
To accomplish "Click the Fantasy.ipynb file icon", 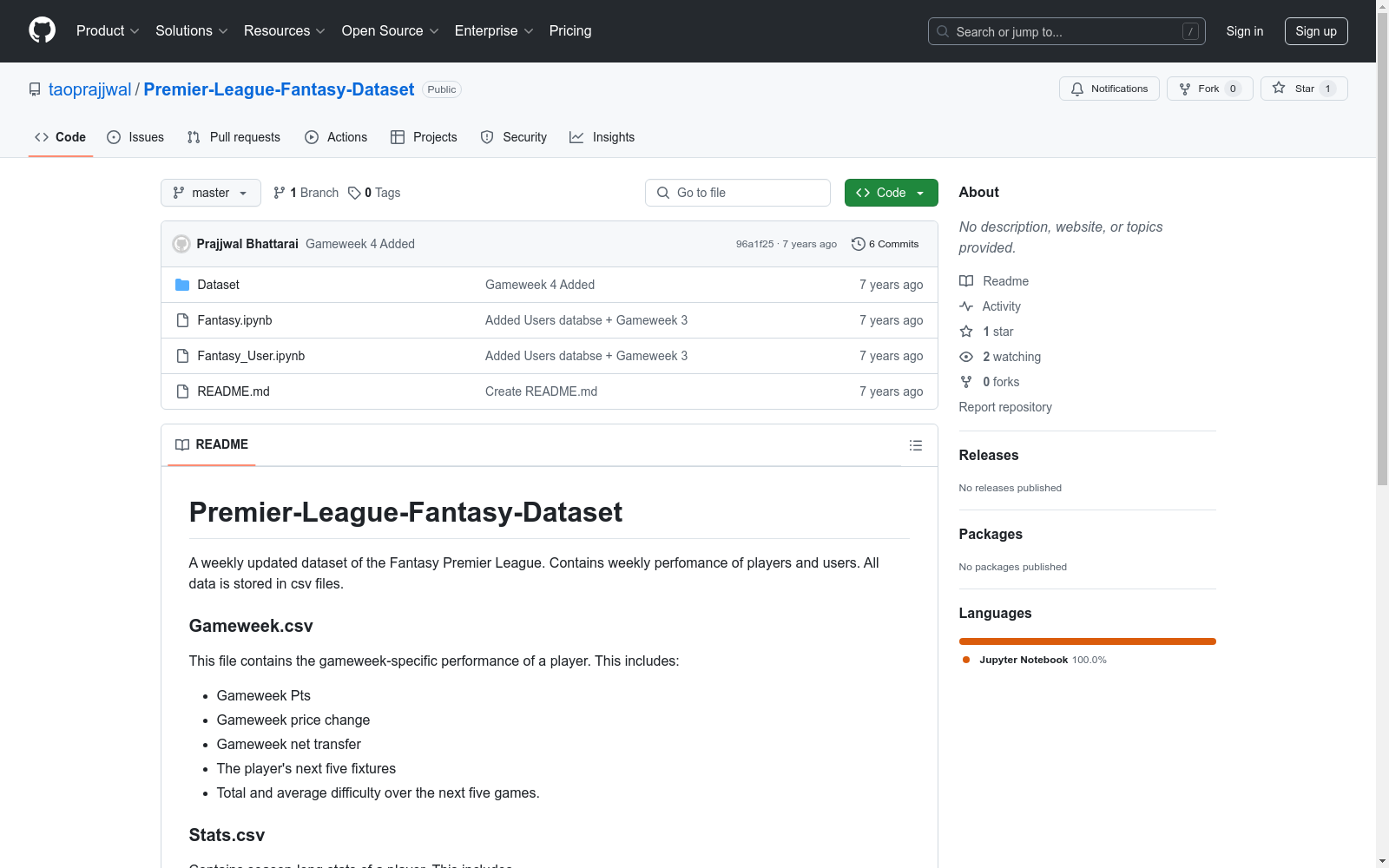I will click(182, 320).
